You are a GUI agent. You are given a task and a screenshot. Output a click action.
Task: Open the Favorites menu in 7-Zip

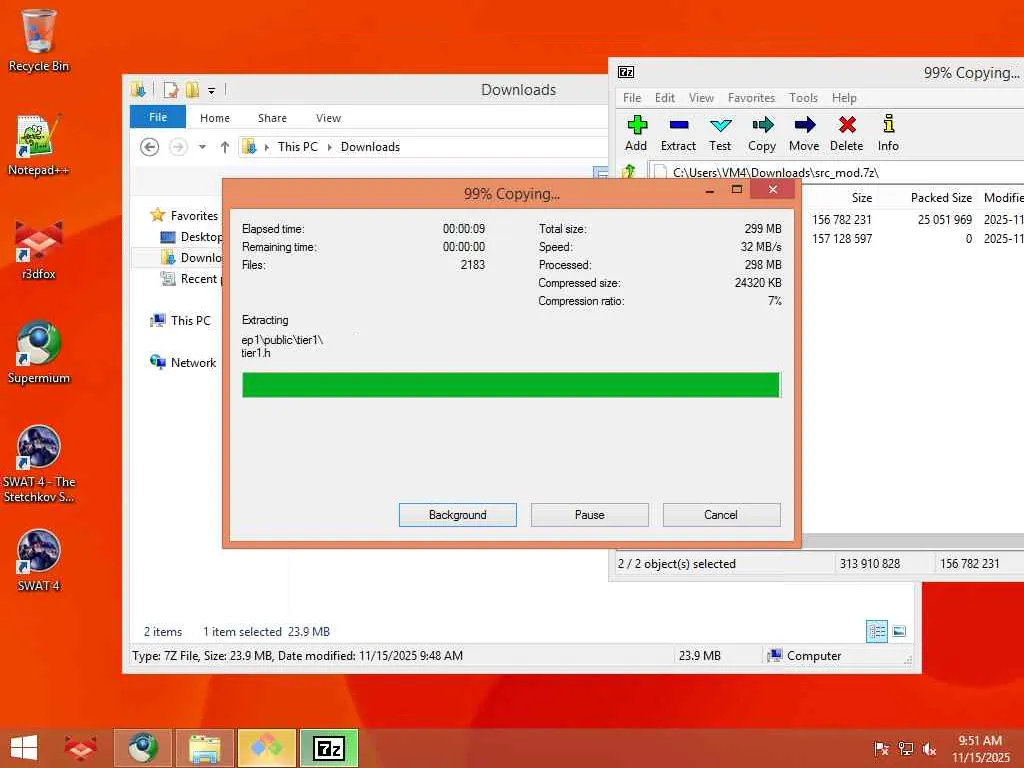[x=752, y=97]
